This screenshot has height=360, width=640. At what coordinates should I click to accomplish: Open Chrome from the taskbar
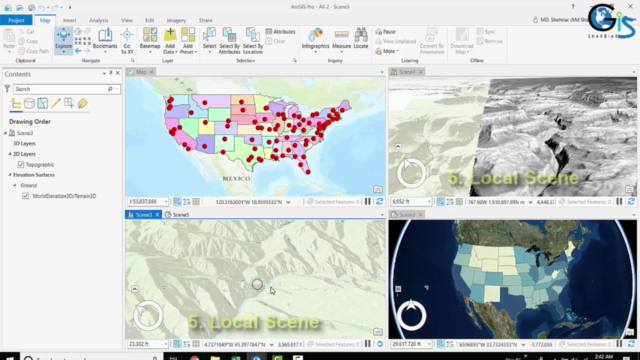point(195,358)
